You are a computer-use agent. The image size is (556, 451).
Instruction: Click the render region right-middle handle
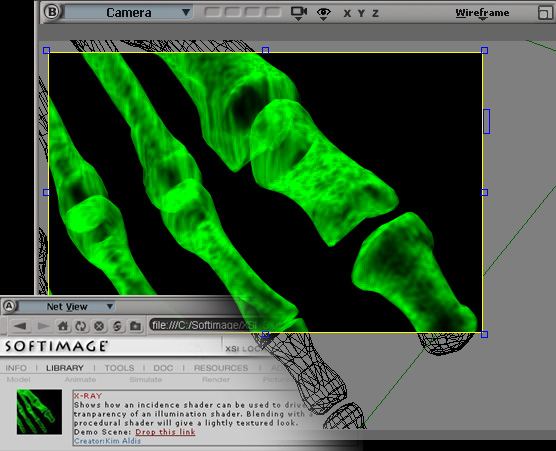(484, 193)
